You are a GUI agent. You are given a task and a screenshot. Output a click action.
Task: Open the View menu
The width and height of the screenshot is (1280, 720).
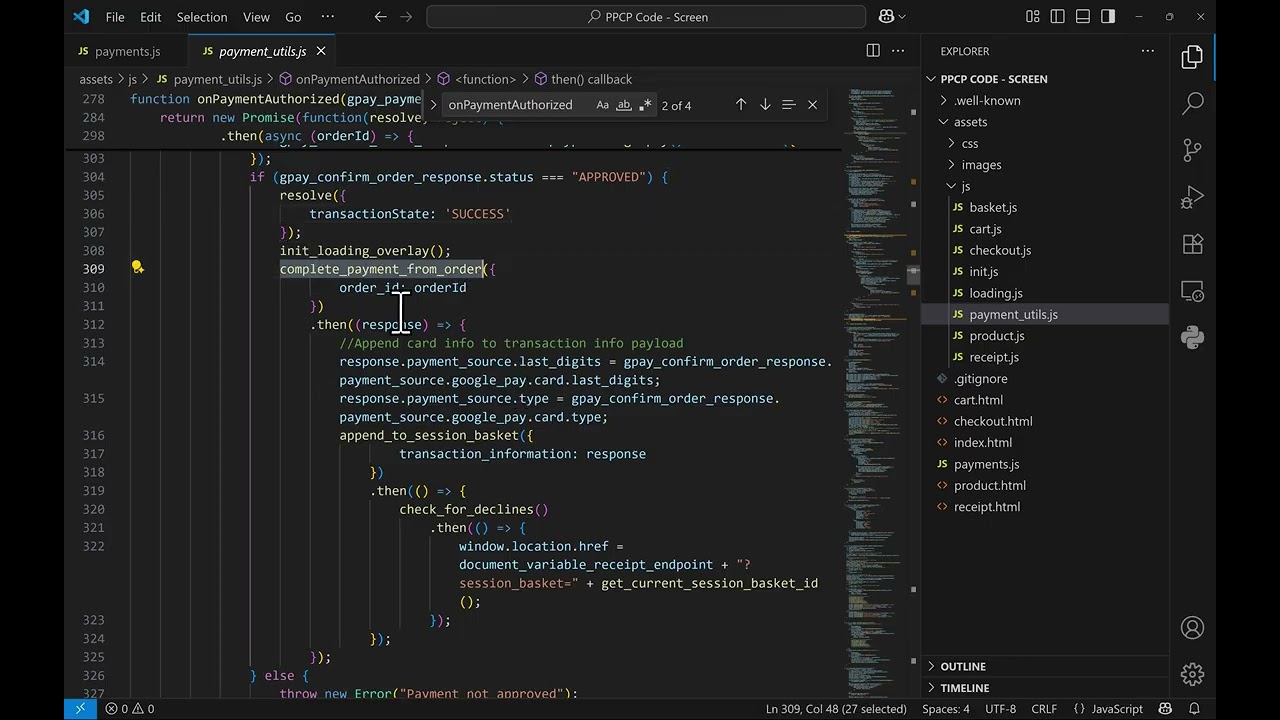click(256, 17)
